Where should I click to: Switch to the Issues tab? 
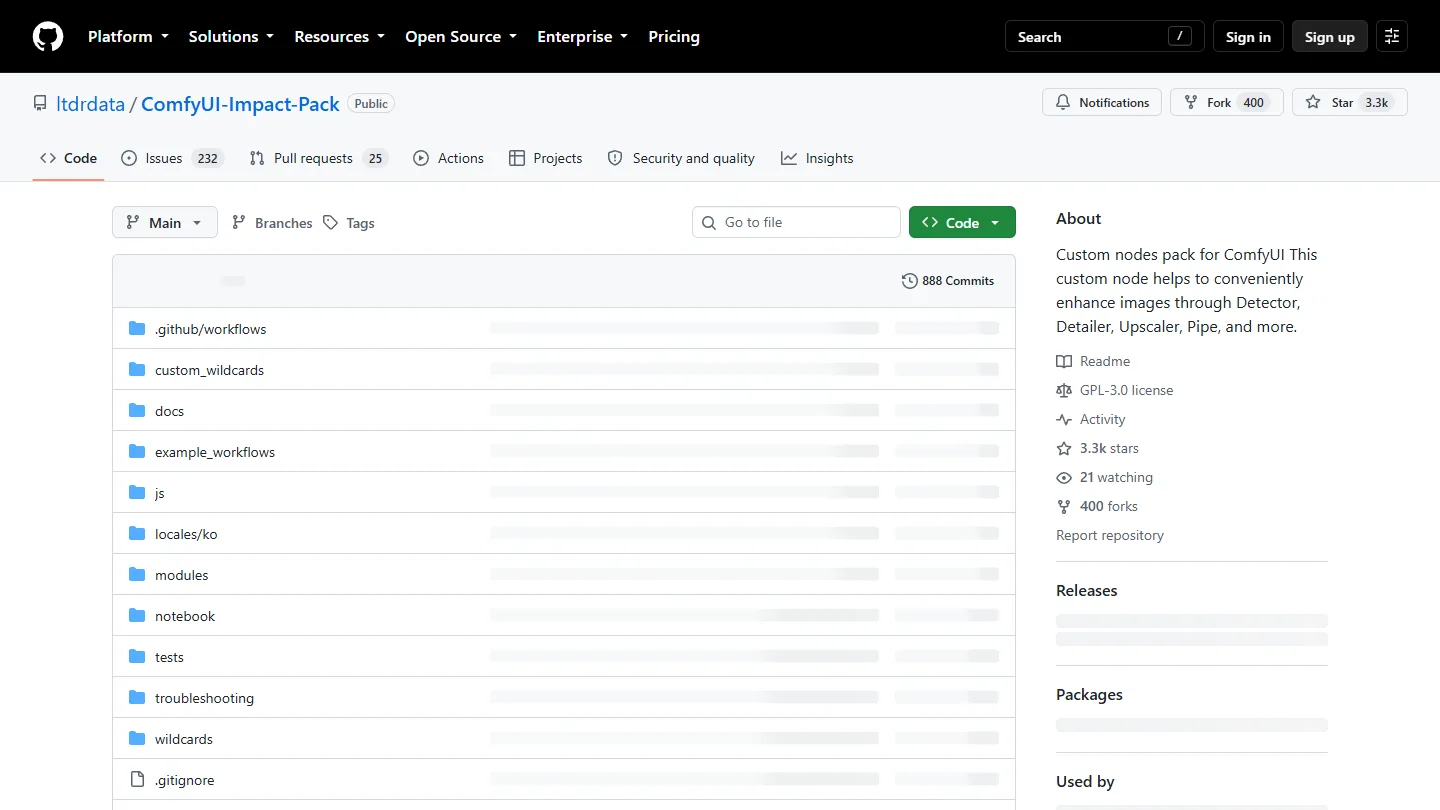[x=171, y=158]
